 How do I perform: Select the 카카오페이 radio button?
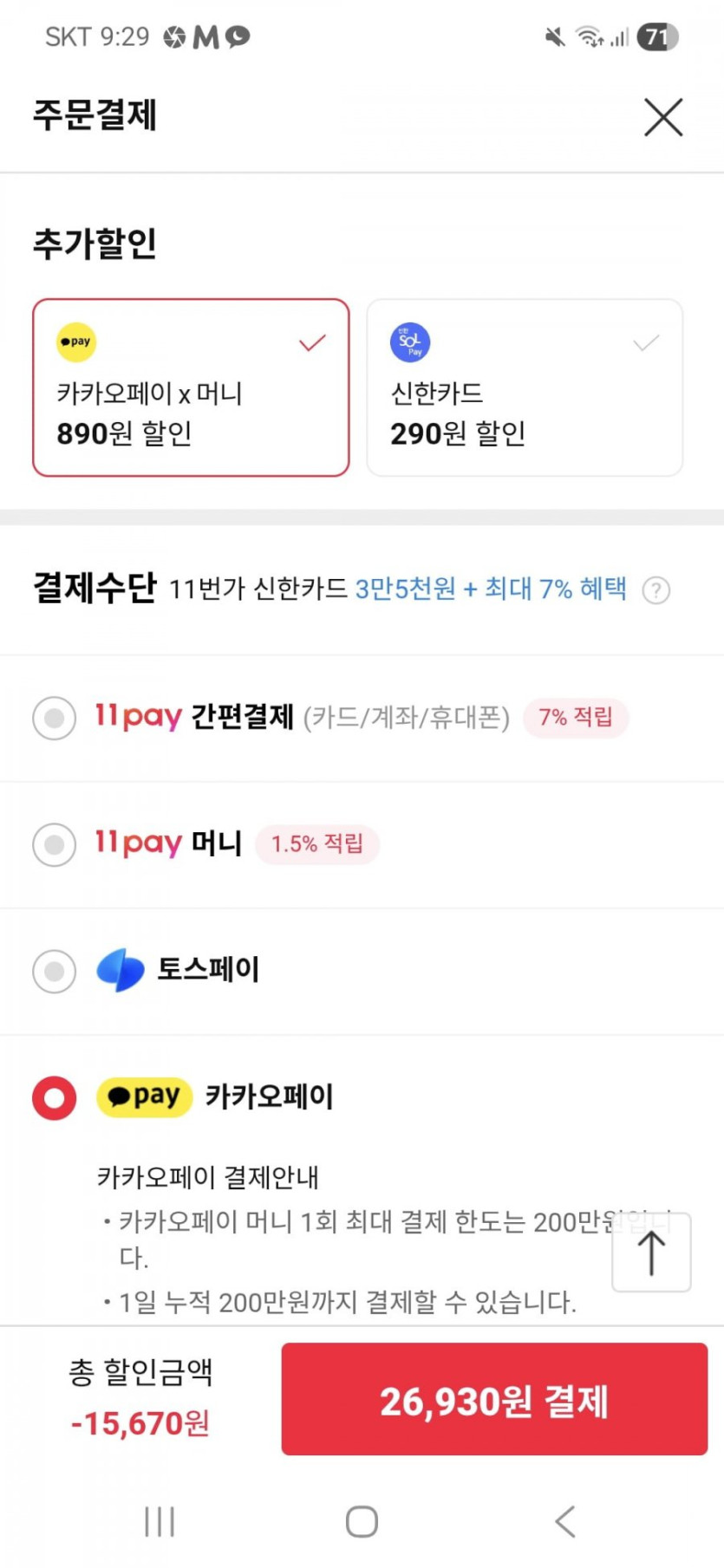[x=55, y=1097]
